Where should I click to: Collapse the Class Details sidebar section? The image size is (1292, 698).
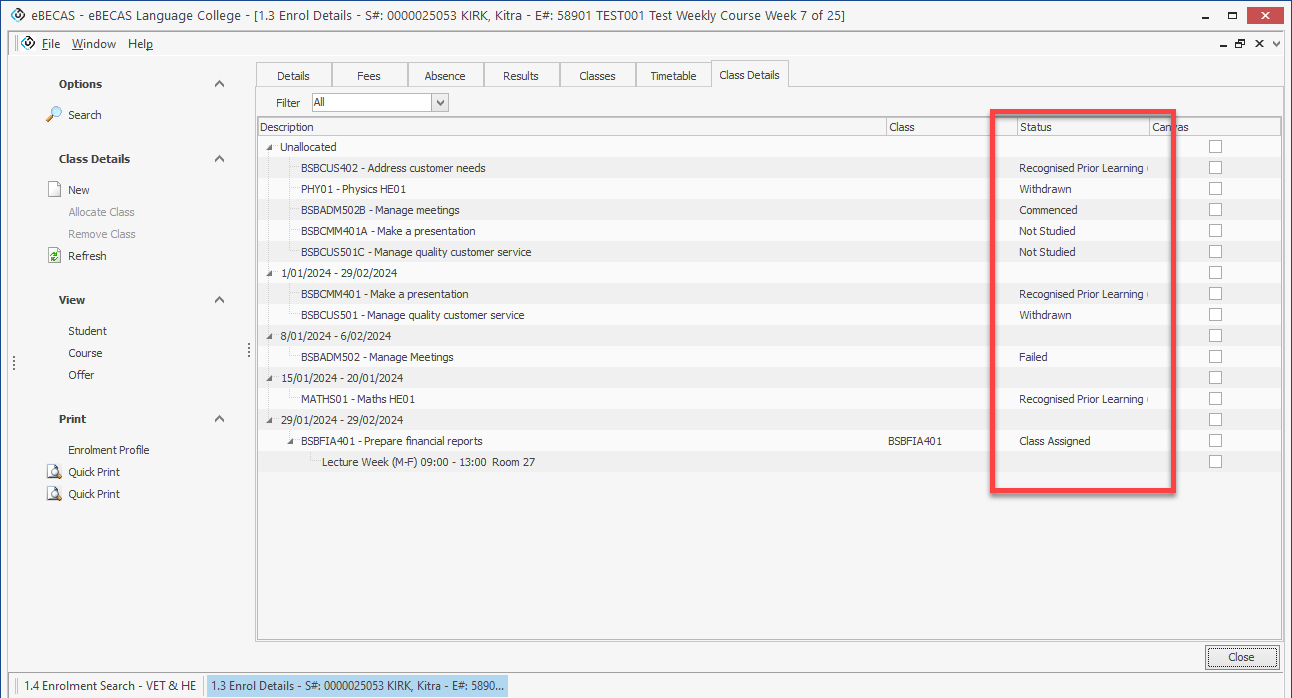[220, 159]
